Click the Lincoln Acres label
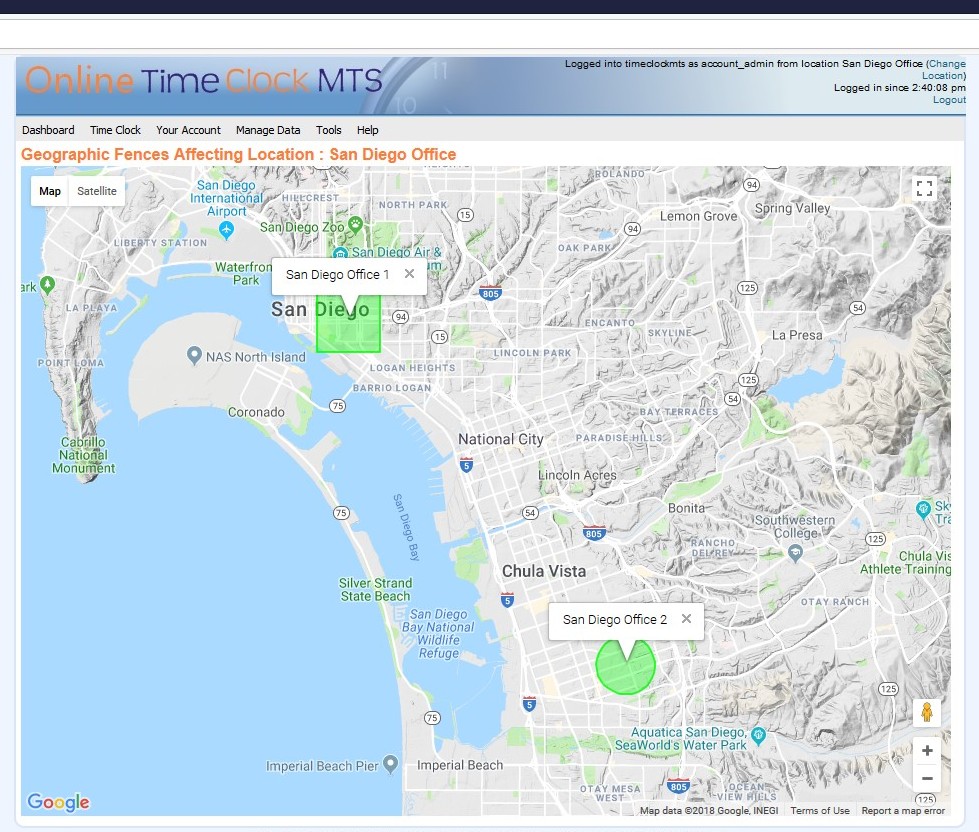This screenshot has height=832, width=979. (578, 475)
